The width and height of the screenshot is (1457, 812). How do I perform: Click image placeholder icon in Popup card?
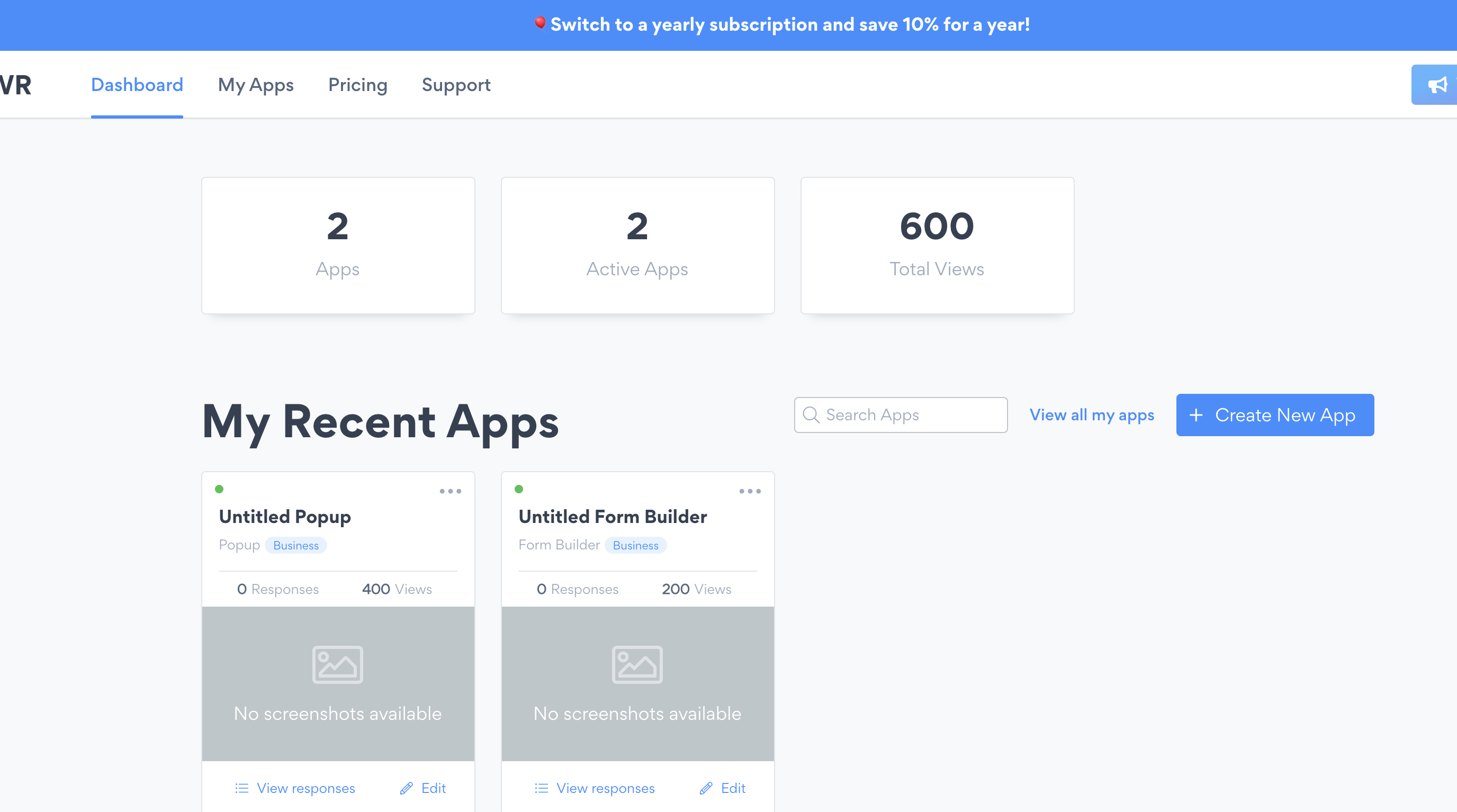tap(338, 664)
